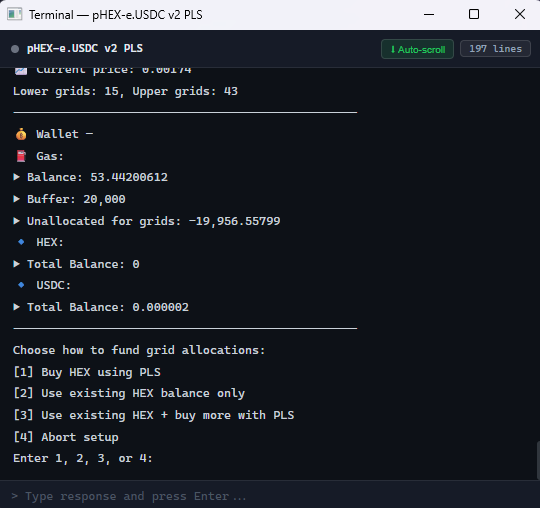Click the red fuel pump Gas icon

pyautogui.click(x=21, y=156)
